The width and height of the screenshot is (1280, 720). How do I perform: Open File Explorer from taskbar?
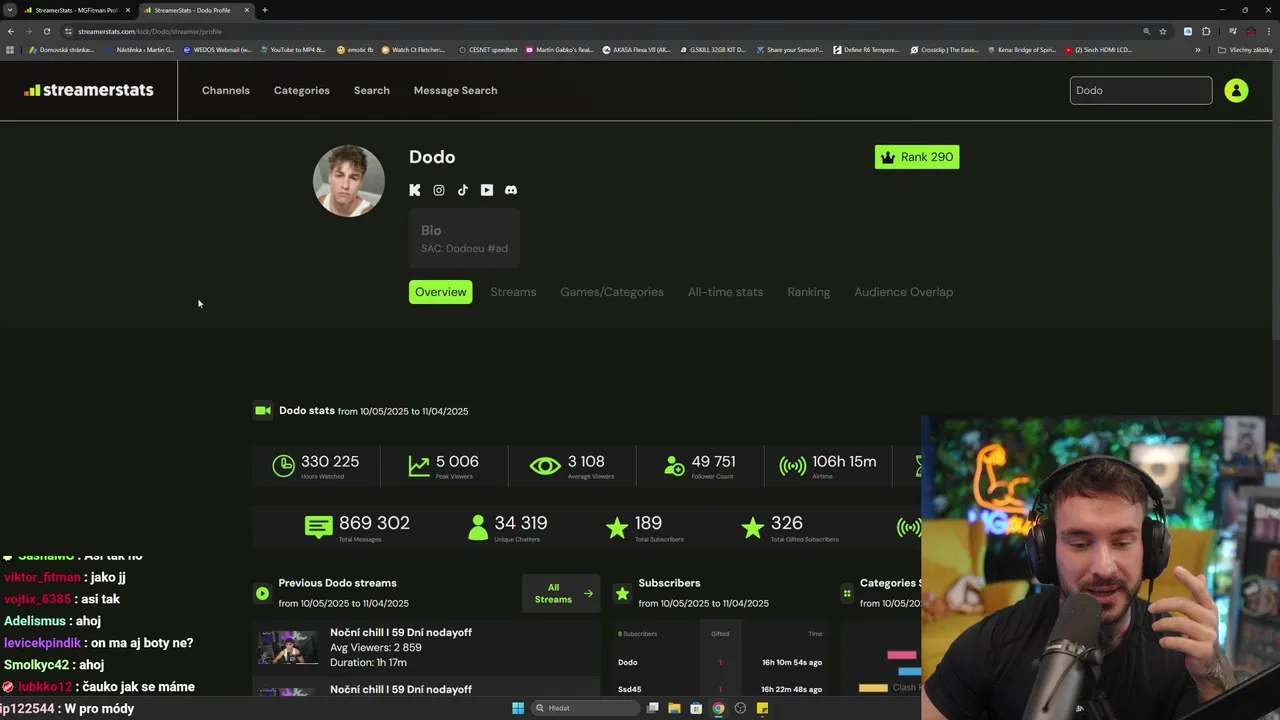tap(674, 708)
